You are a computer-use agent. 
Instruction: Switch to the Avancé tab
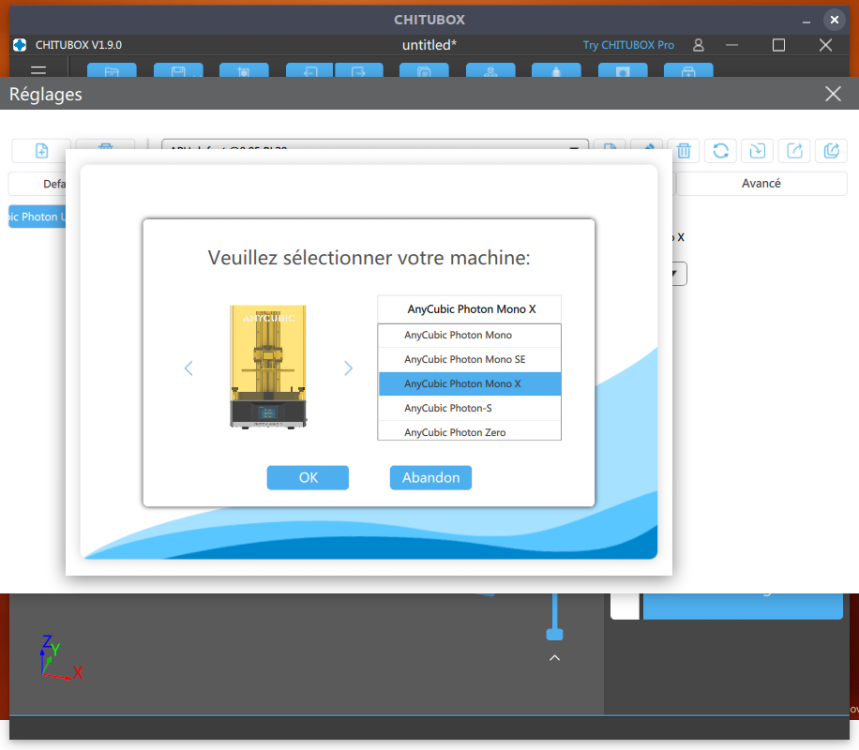761,184
